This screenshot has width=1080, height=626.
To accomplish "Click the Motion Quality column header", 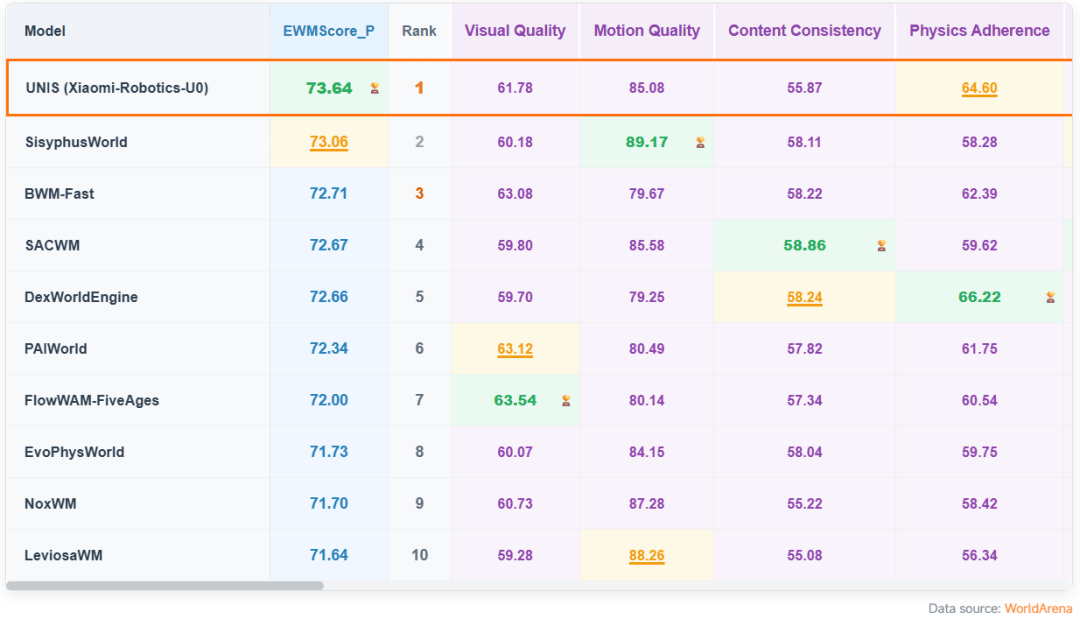I will coord(647,31).
